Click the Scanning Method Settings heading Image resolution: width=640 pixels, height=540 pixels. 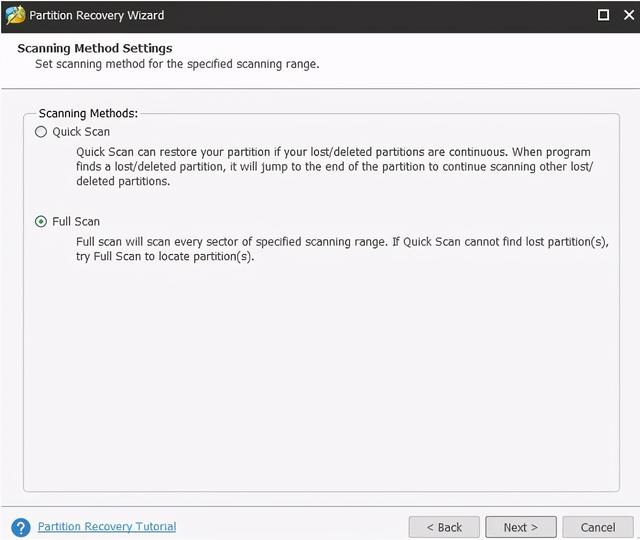point(95,48)
